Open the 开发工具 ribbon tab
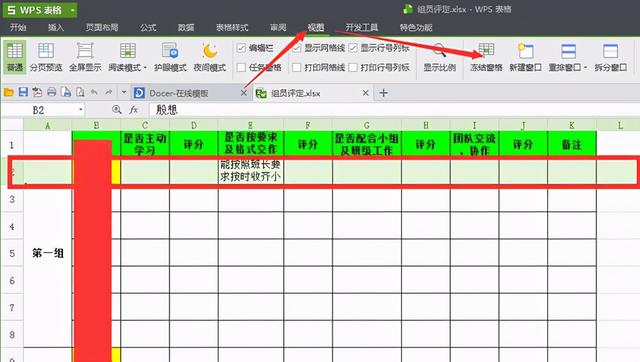This screenshot has height=362, width=640. point(362,27)
